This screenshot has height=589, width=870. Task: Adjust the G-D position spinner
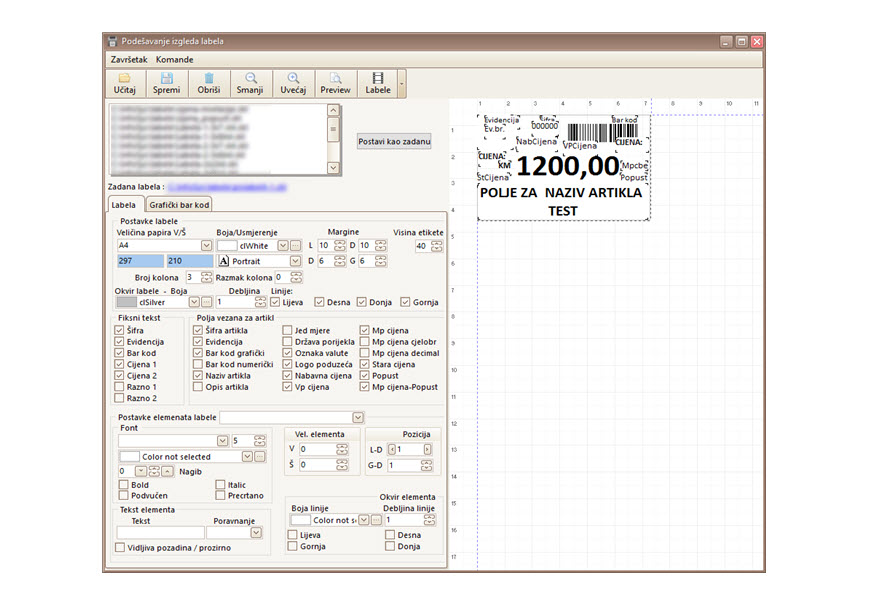click(426, 465)
